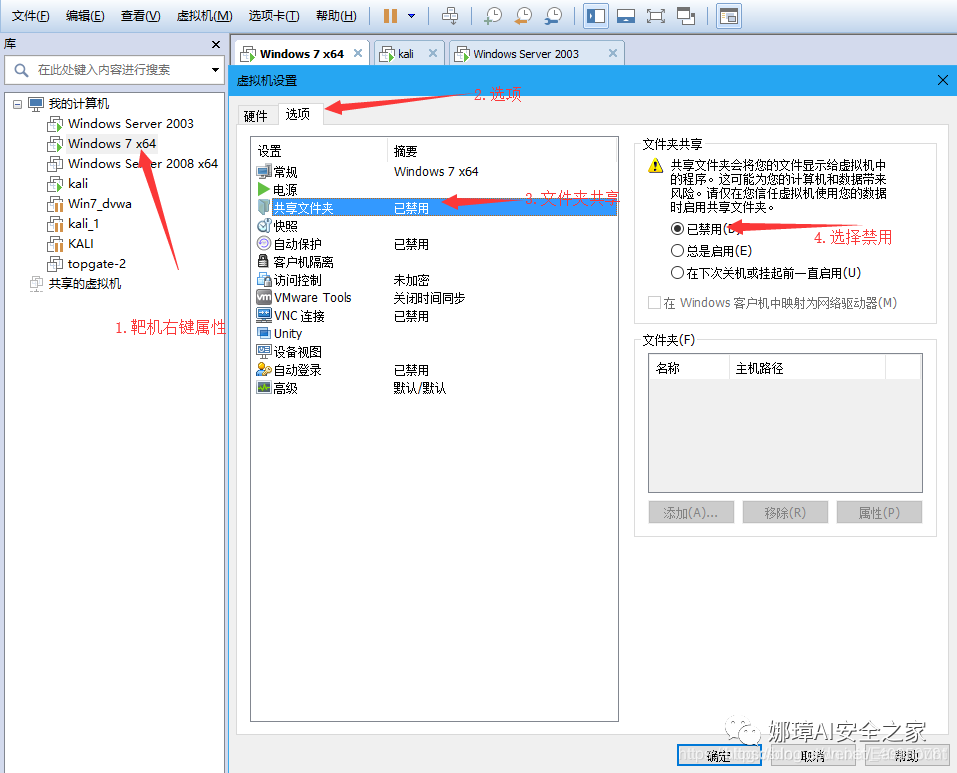
Task: Select the Unity settings row
Action: (x=436, y=334)
